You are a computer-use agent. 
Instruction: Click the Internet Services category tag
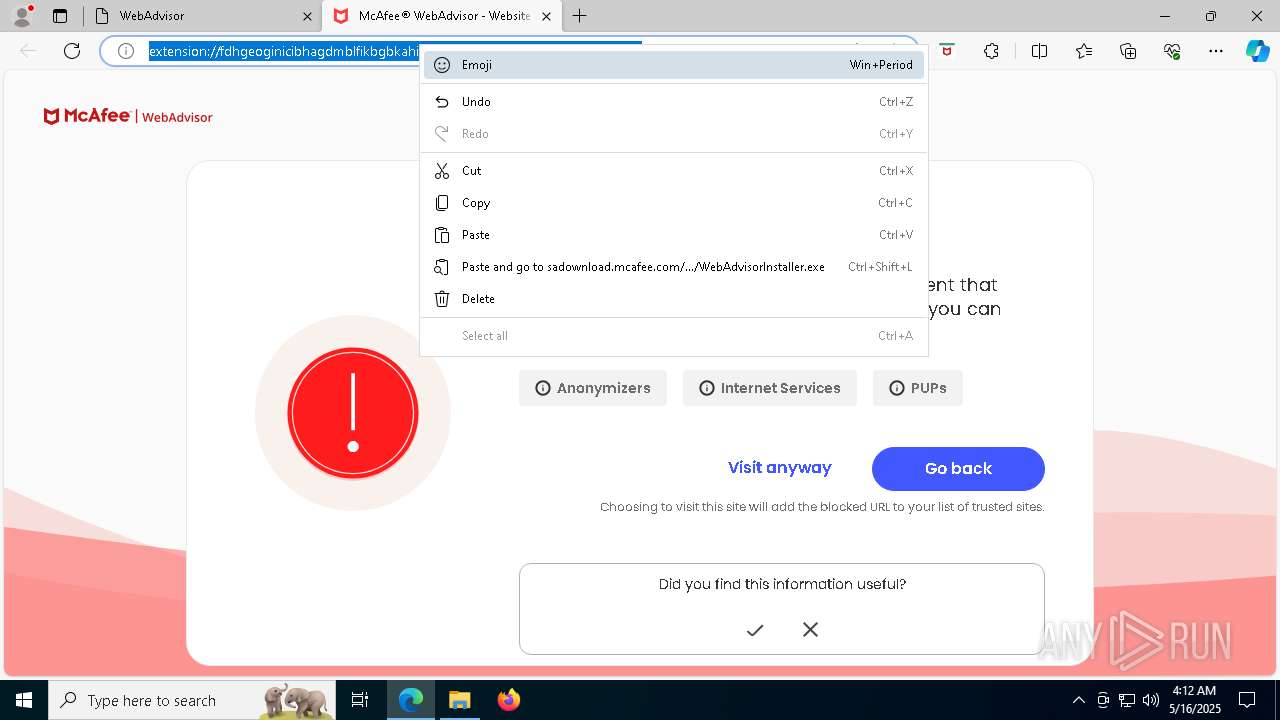770,388
